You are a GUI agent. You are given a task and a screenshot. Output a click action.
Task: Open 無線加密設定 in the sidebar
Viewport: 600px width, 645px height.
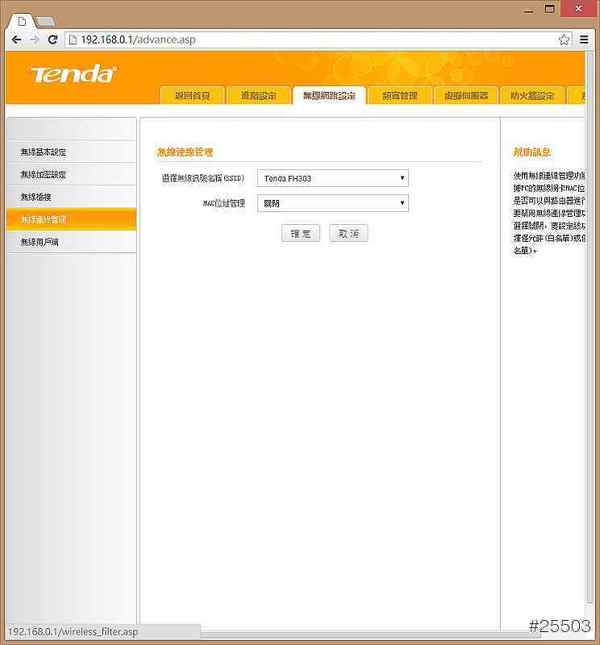[72, 174]
